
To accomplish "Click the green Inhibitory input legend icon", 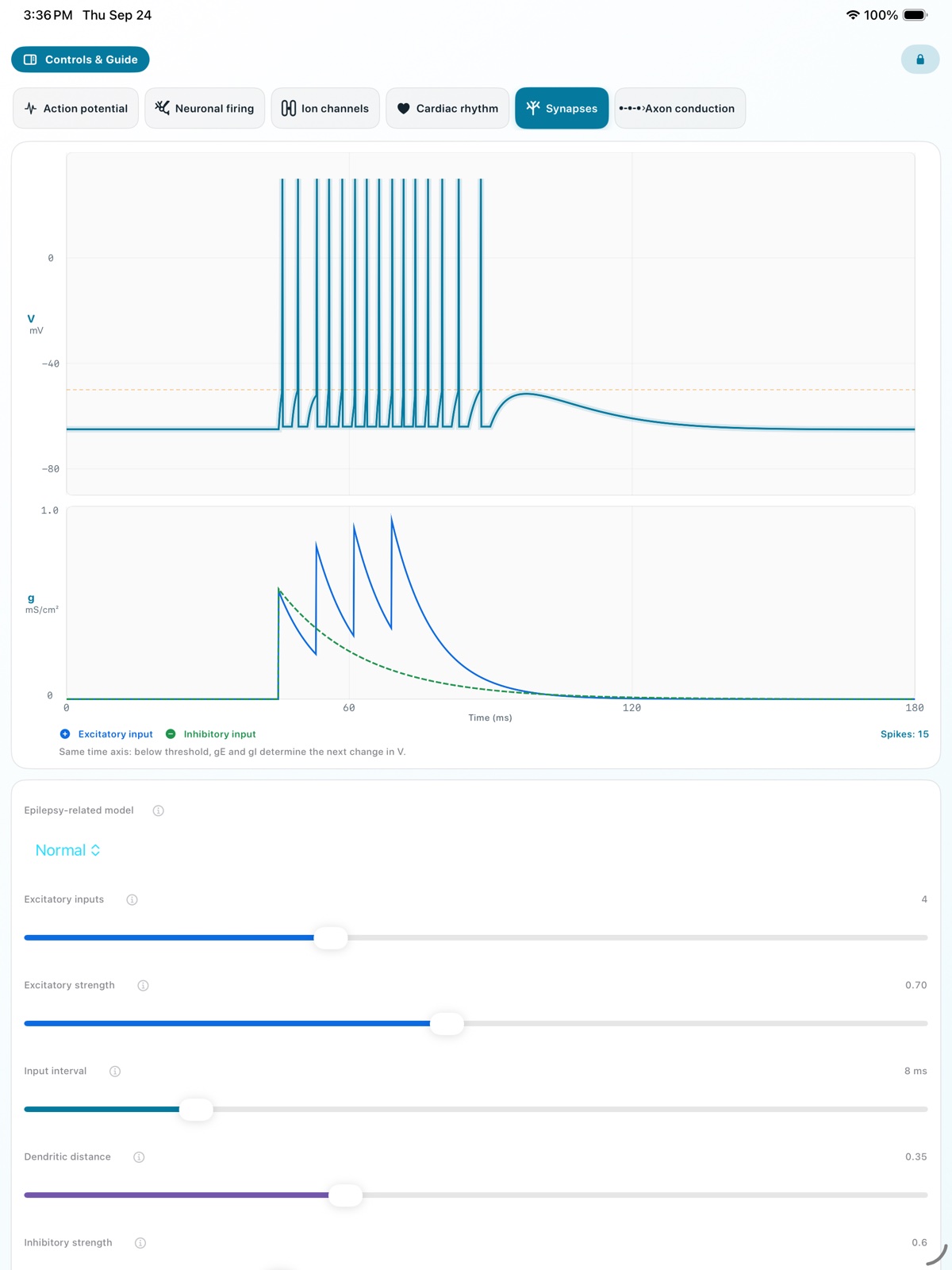I will [171, 734].
